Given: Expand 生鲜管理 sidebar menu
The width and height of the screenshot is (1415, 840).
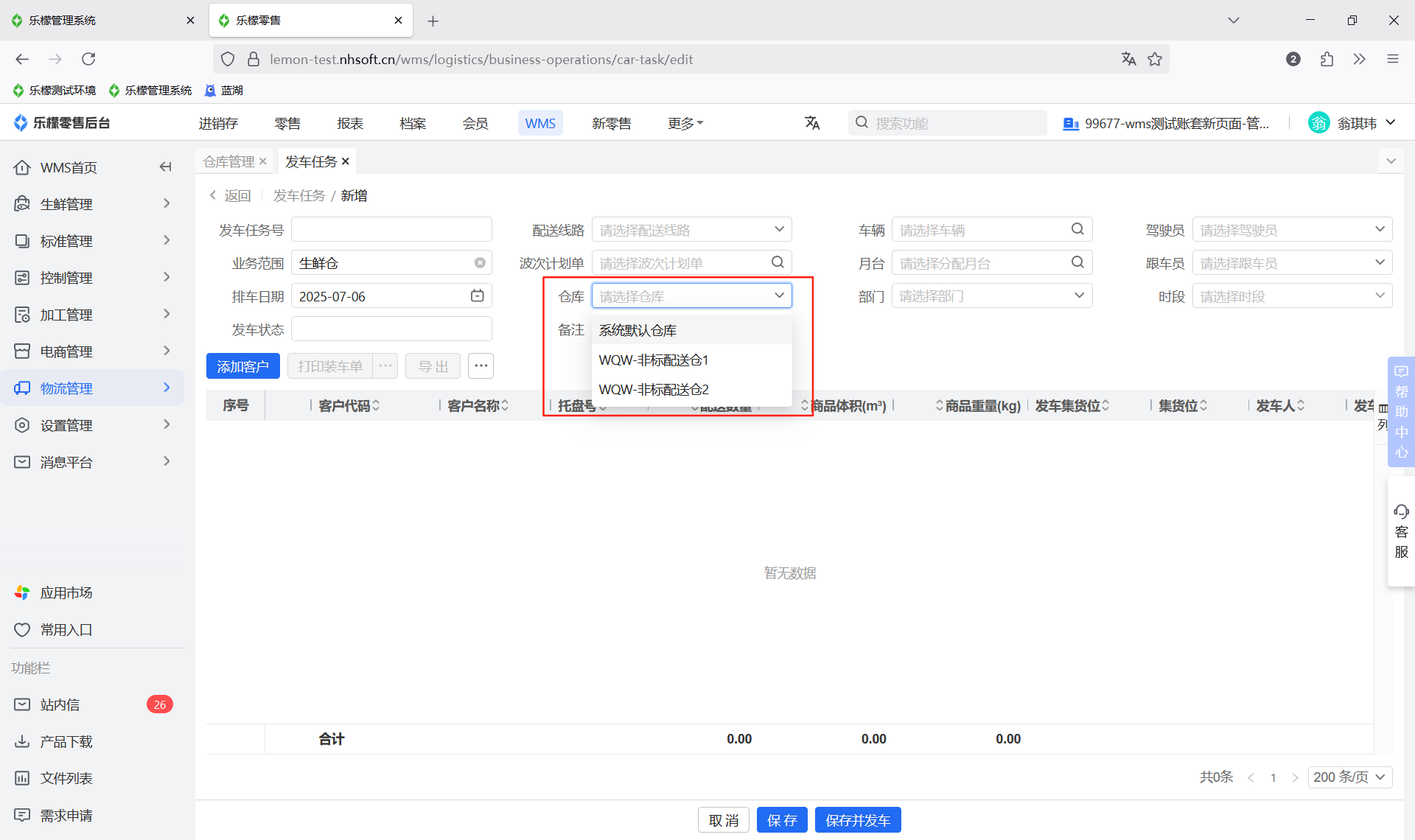Looking at the screenshot, I should pyautogui.click(x=93, y=204).
